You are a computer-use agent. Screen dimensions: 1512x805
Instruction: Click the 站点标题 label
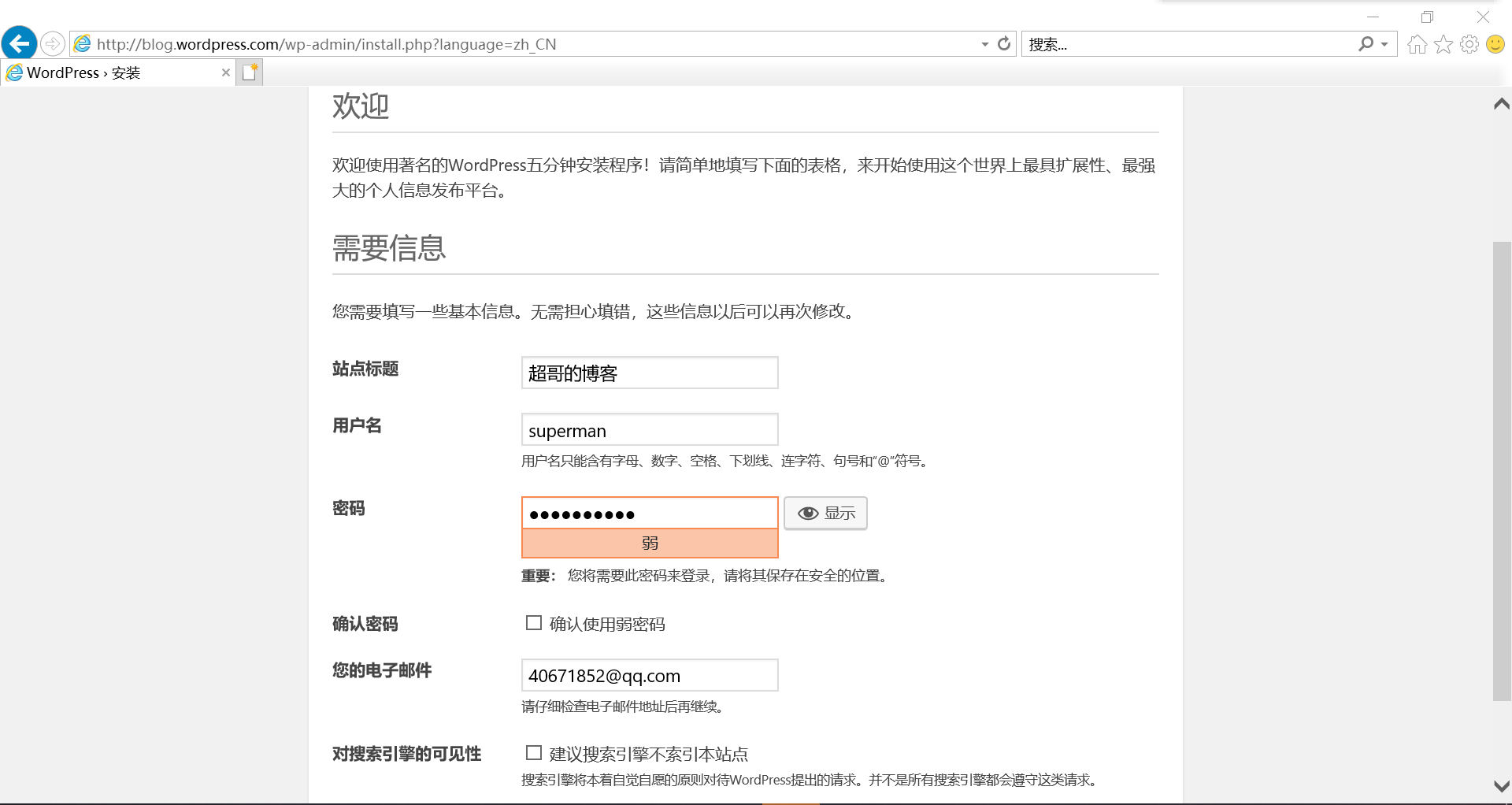(365, 369)
